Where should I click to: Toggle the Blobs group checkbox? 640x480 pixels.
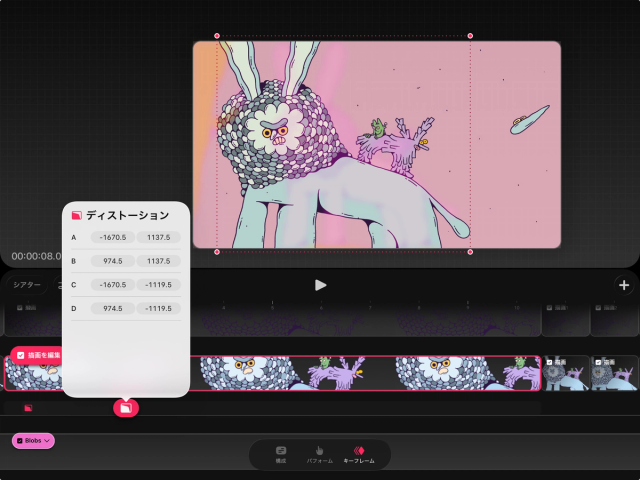pos(20,441)
